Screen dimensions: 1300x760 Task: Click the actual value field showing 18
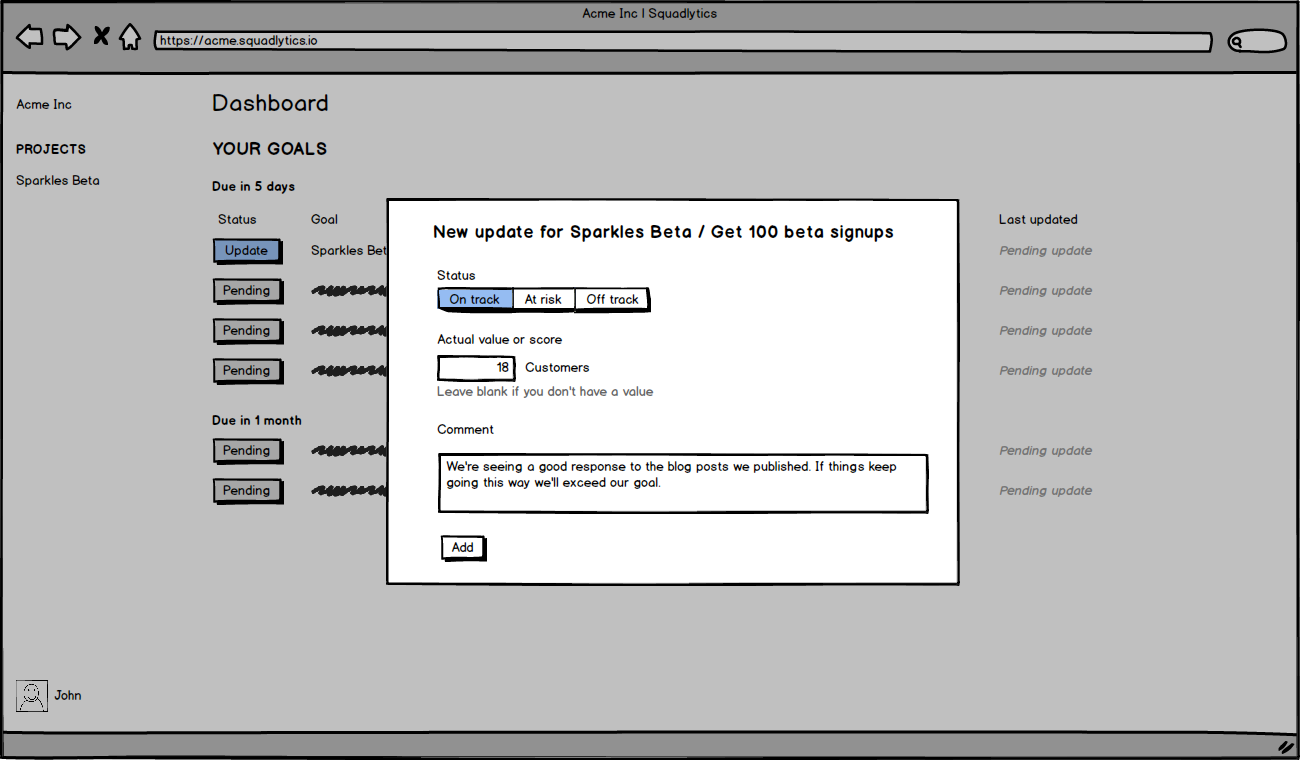tap(476, 367)
